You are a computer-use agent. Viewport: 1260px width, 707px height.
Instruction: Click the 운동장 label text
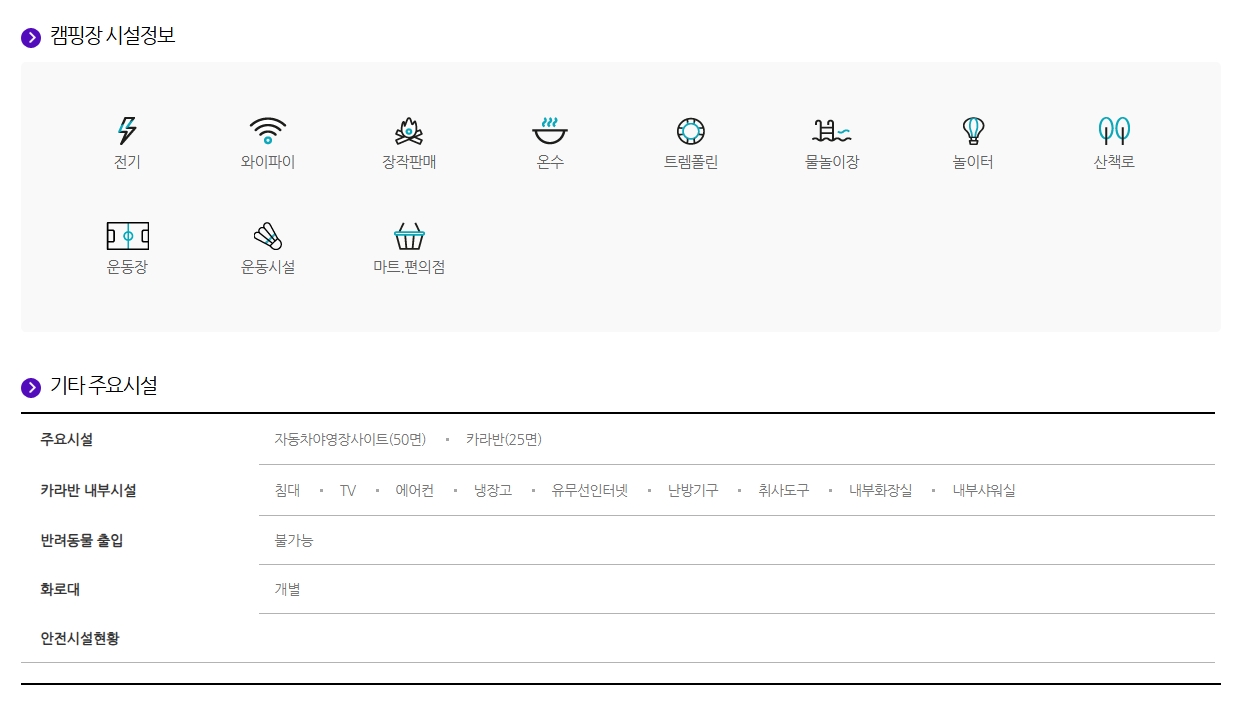pyautogui.click(x=127, y=267)
